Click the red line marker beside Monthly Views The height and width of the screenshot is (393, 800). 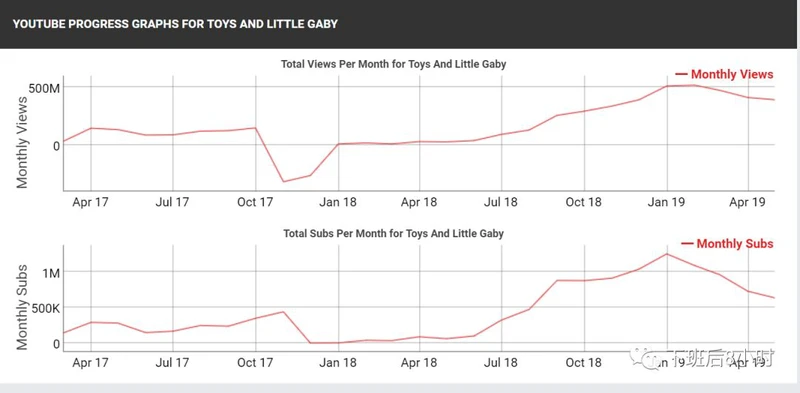pos(681,74)
